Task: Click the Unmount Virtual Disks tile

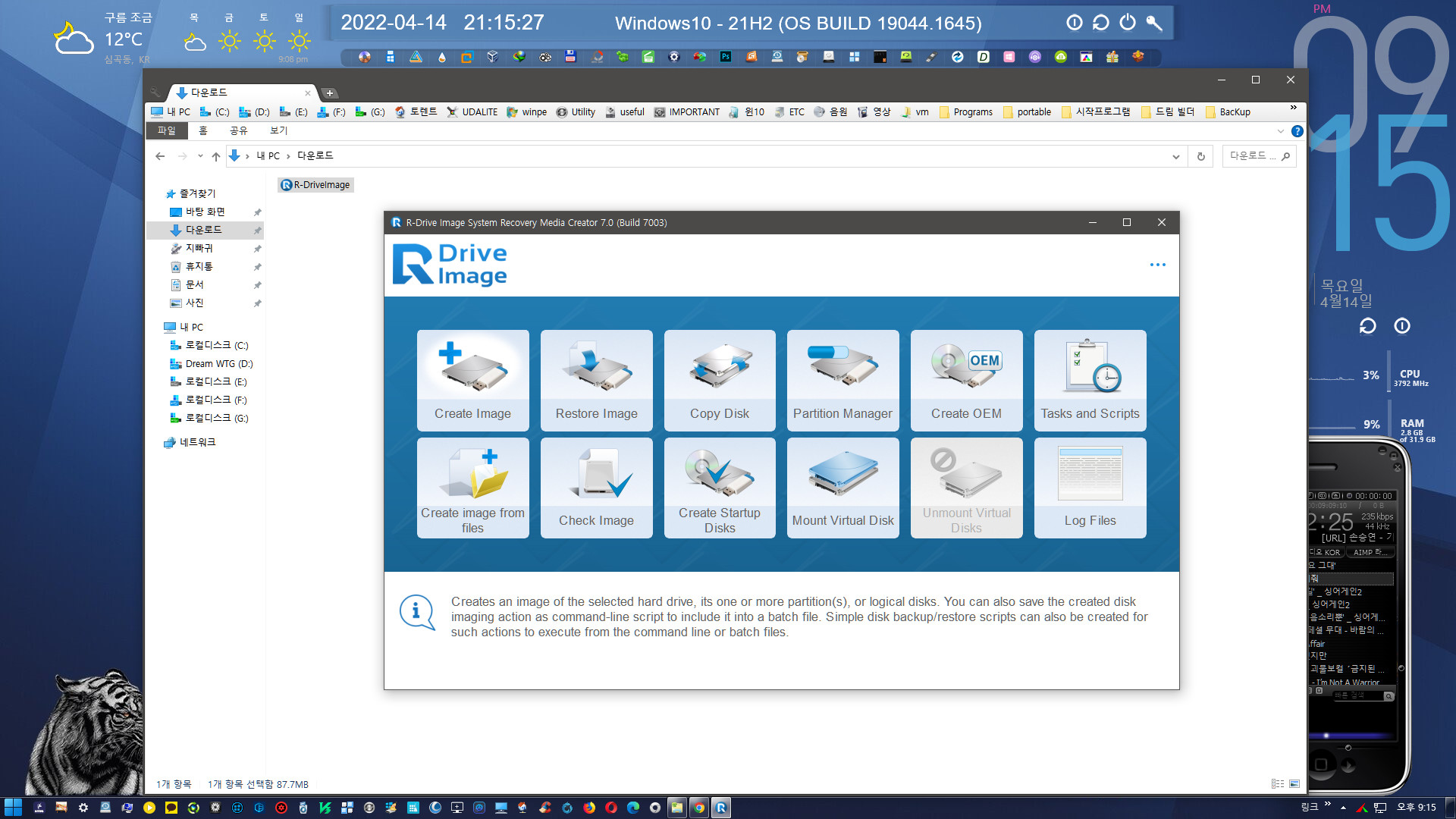Action: [966, 488]
